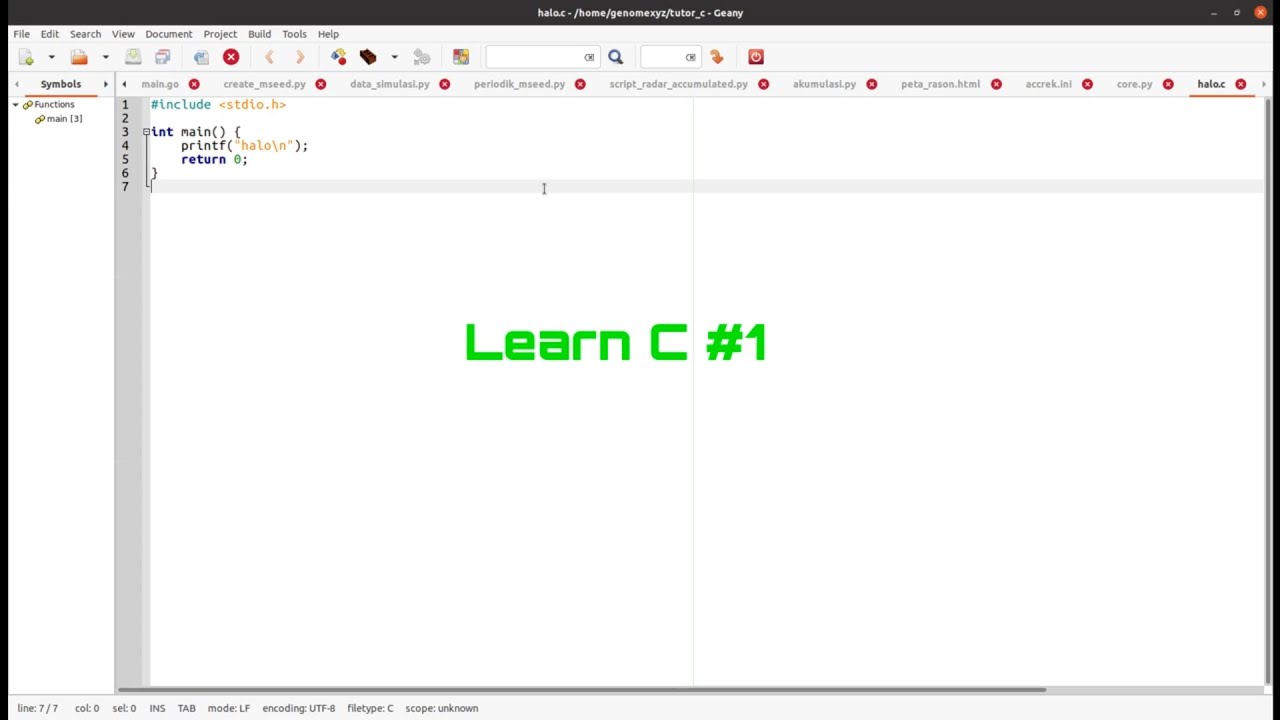Close the create_mseed.py tab
Screen dimensions: 1280x720
click(321, 84)
